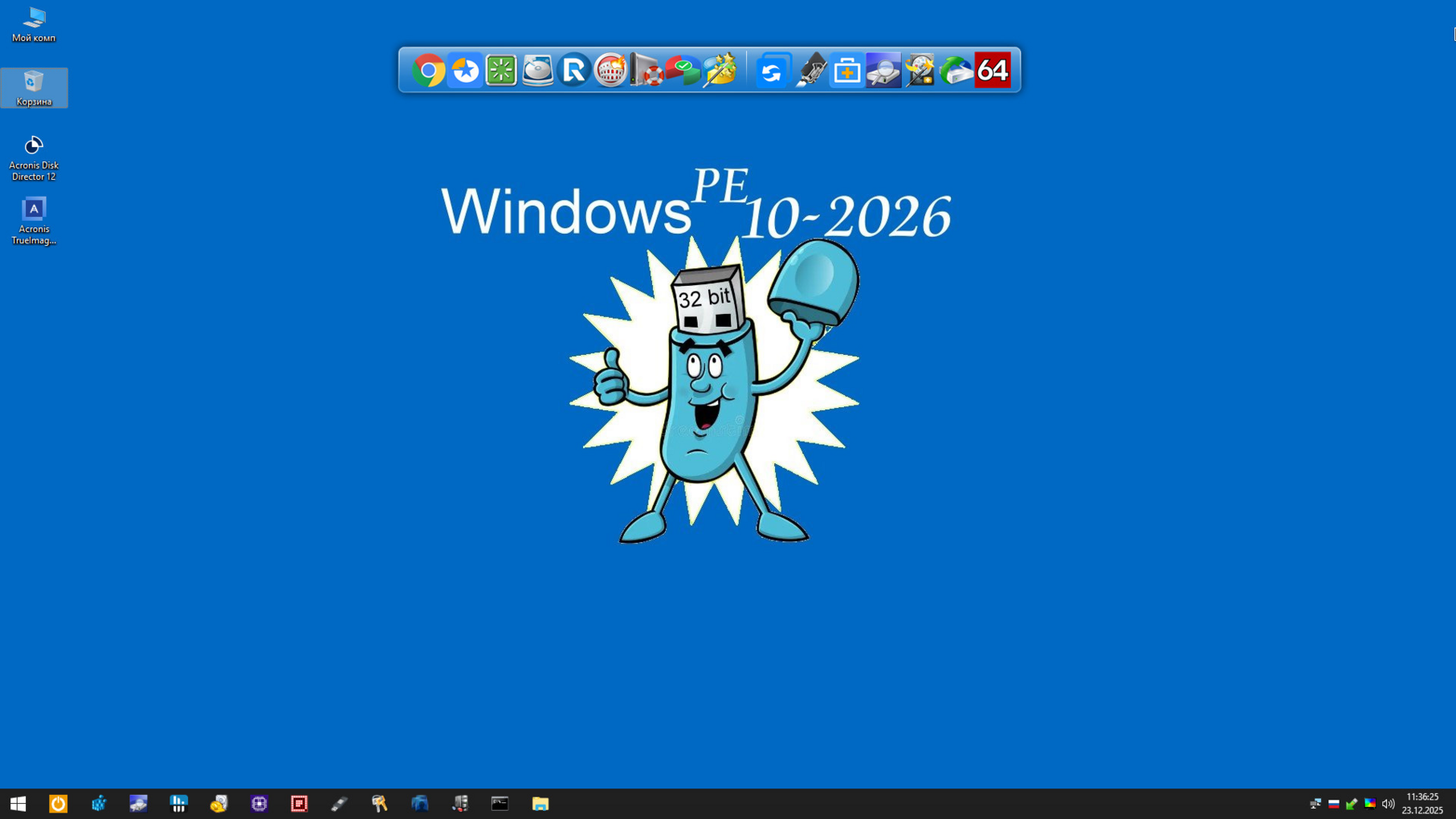
Task: Open the volume speaker tray icon
Action: click(1388, 804)
